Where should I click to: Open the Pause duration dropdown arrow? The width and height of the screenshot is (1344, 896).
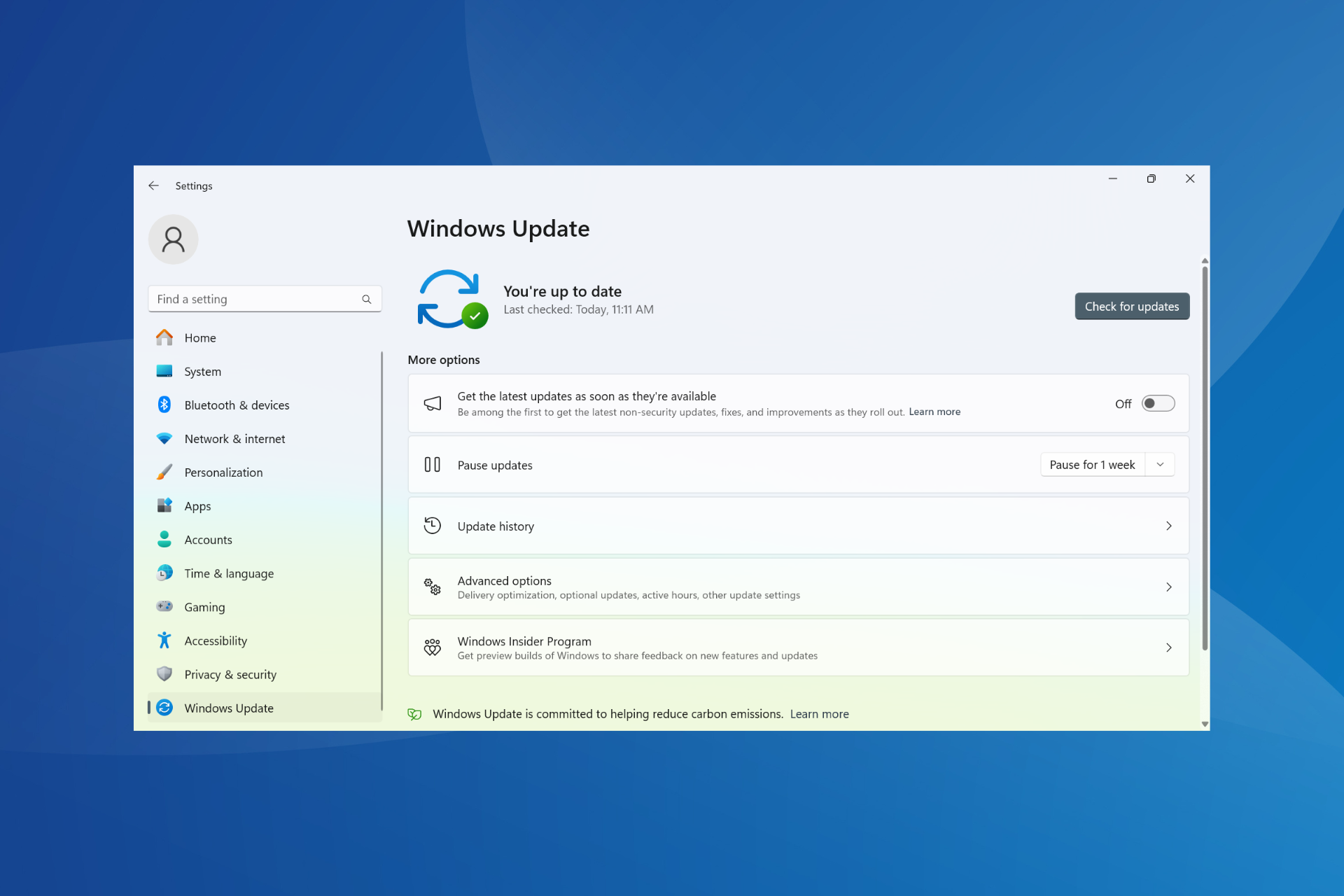(1160, 465)
